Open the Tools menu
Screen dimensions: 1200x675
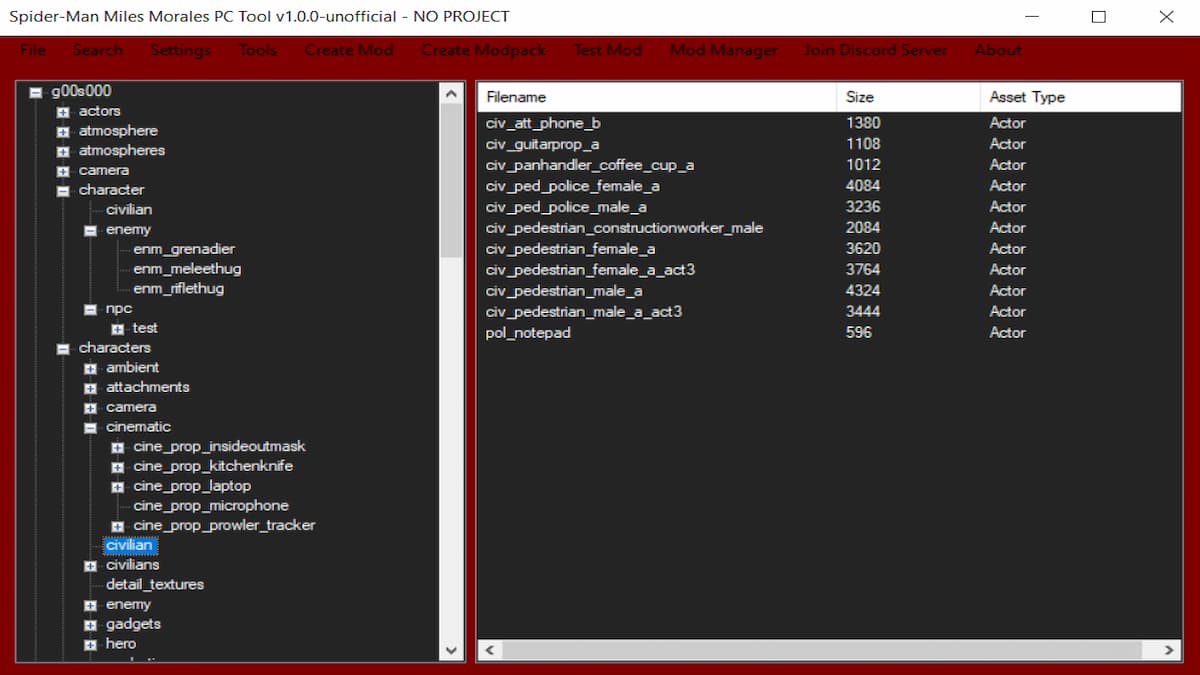[257, 50]
